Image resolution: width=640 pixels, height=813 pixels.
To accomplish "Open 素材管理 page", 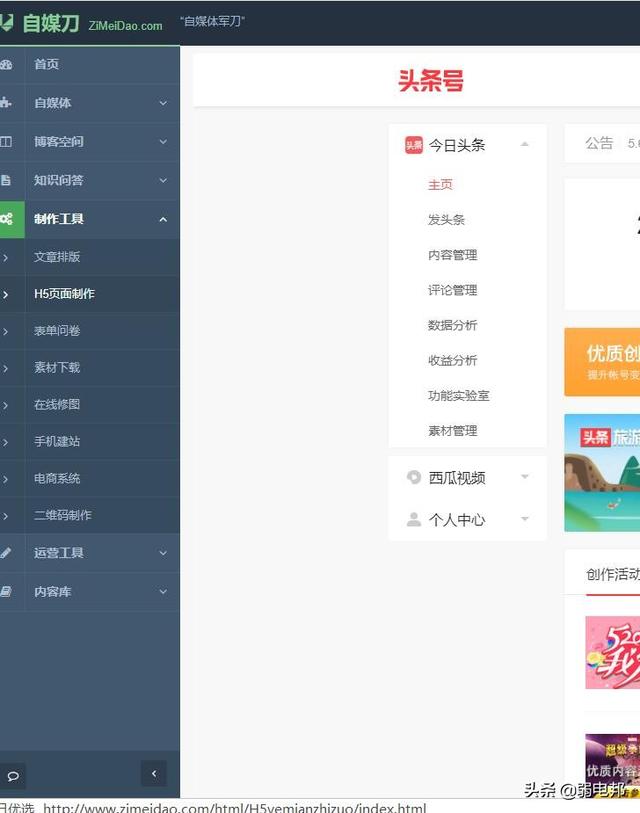I will tap(452, 431).
